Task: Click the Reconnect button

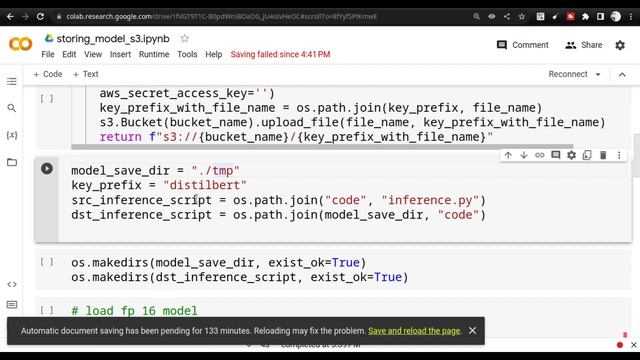Action: click(x=568, y=74)
